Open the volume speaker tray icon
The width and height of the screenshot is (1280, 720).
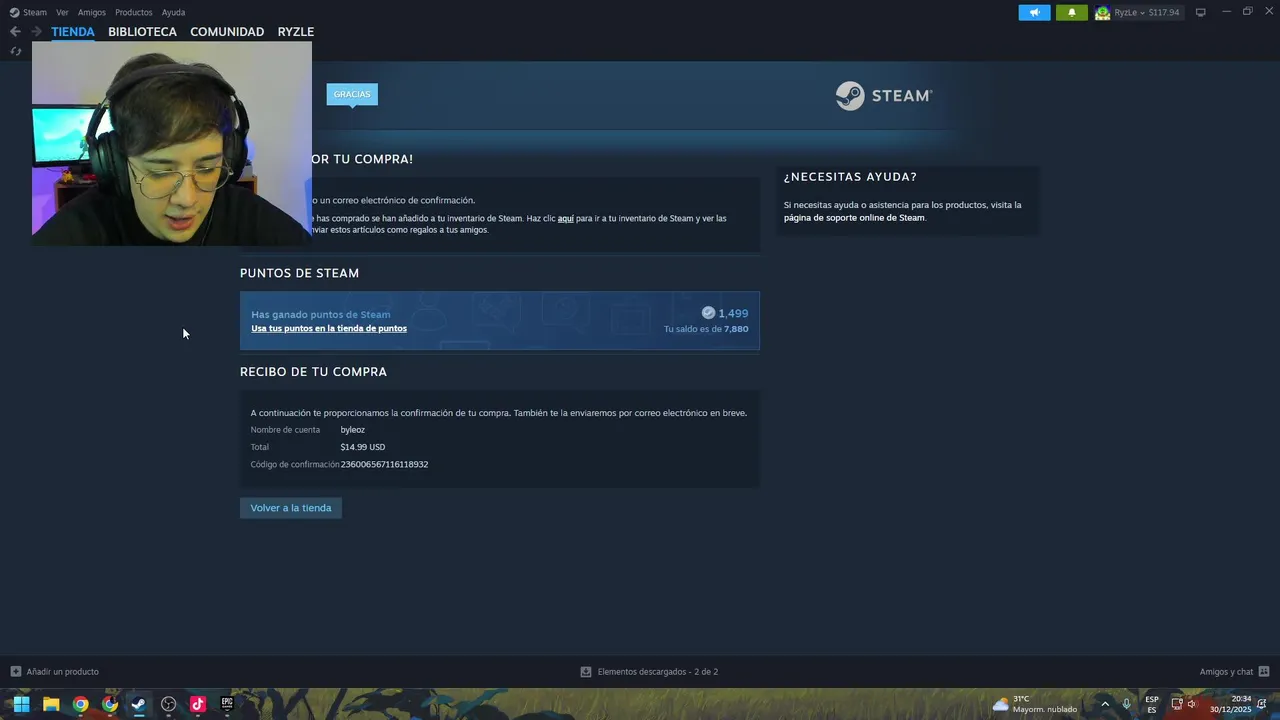click(1192, 704)
